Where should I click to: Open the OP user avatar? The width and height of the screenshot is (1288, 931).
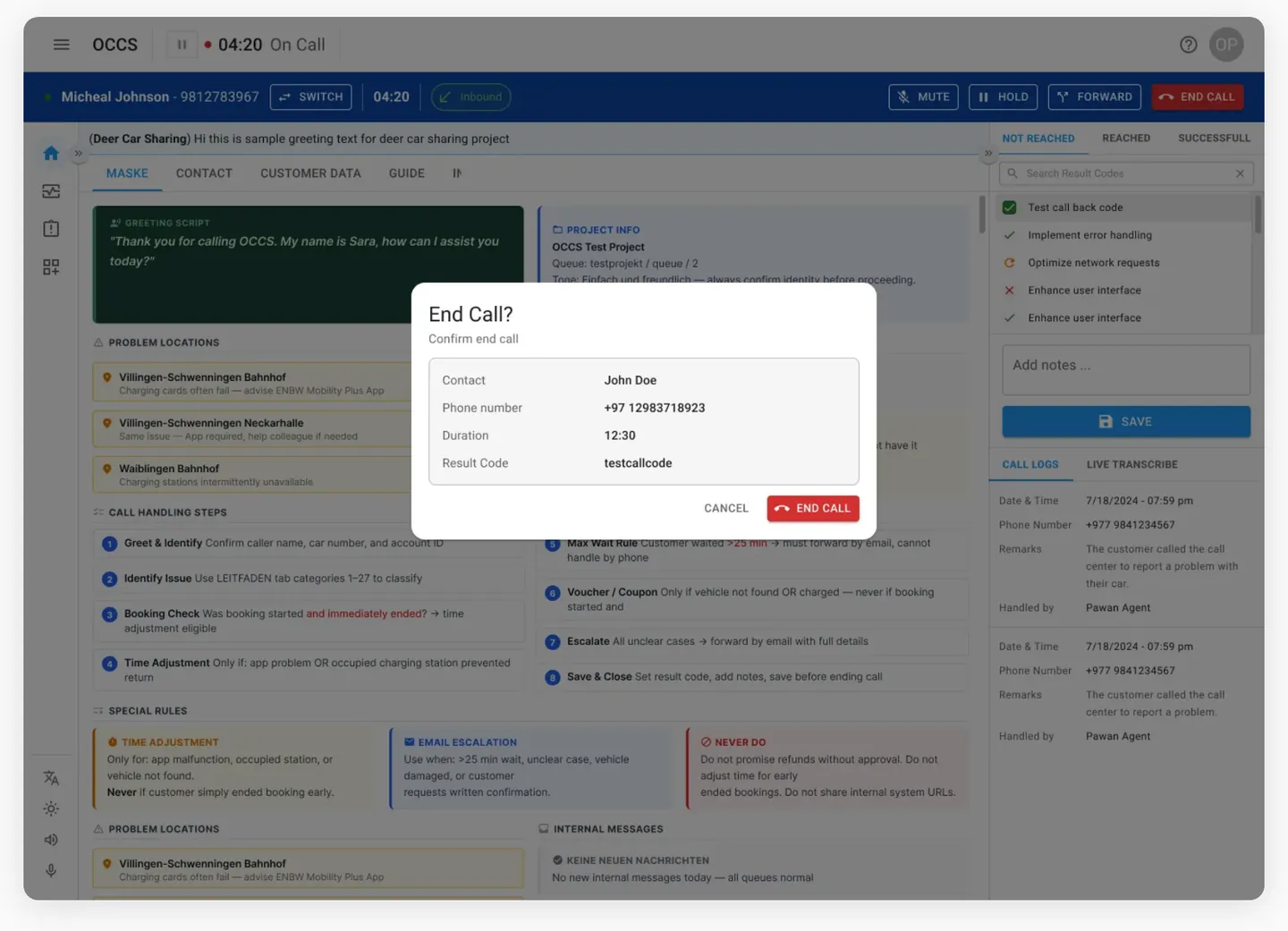[x=1226, y=45]
